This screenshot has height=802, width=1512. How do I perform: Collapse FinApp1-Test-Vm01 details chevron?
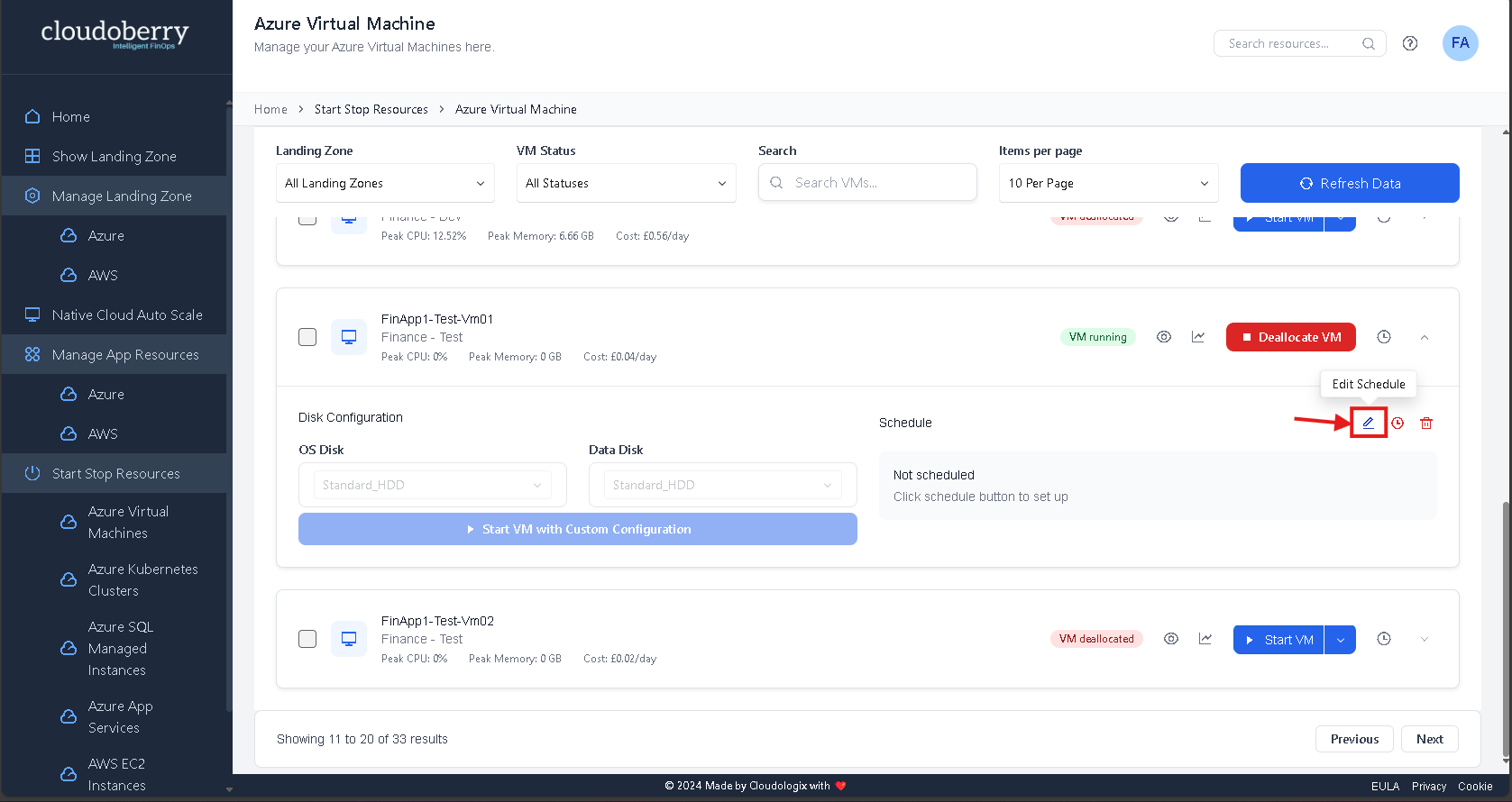(1425, 337)
